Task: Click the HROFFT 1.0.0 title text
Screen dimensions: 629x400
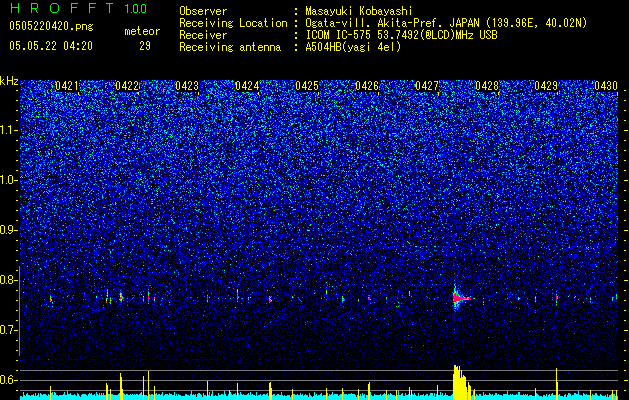Action: (x=78, y=8)
